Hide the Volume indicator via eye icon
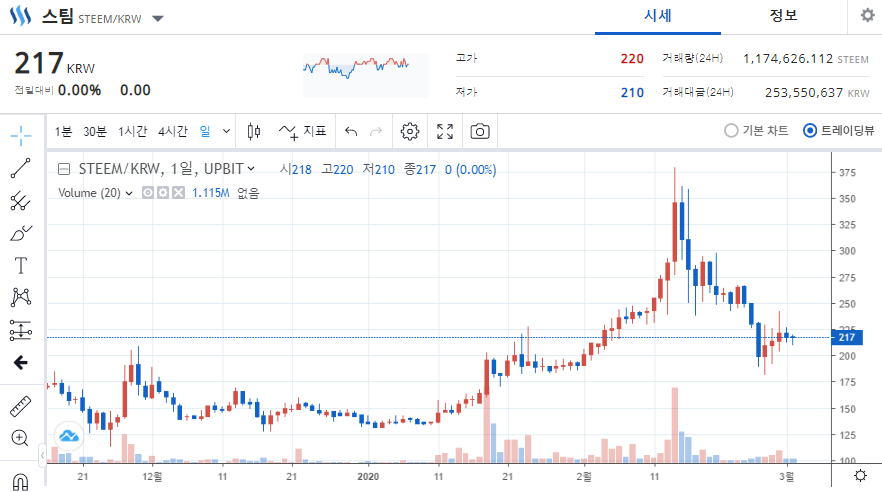882x492 pixels. pos(148,193)
